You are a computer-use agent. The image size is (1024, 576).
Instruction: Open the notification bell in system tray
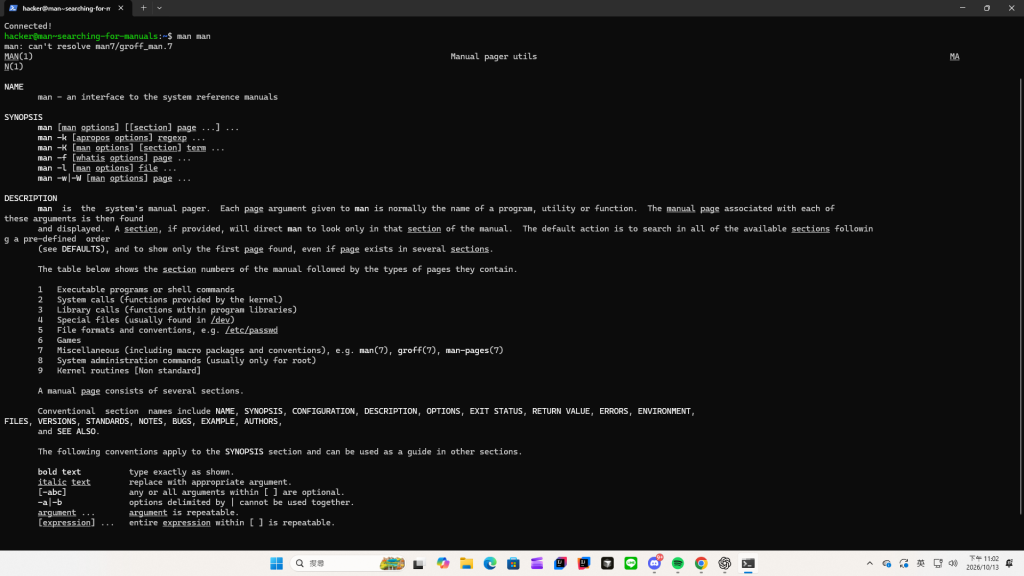[x=1010, y=564]
